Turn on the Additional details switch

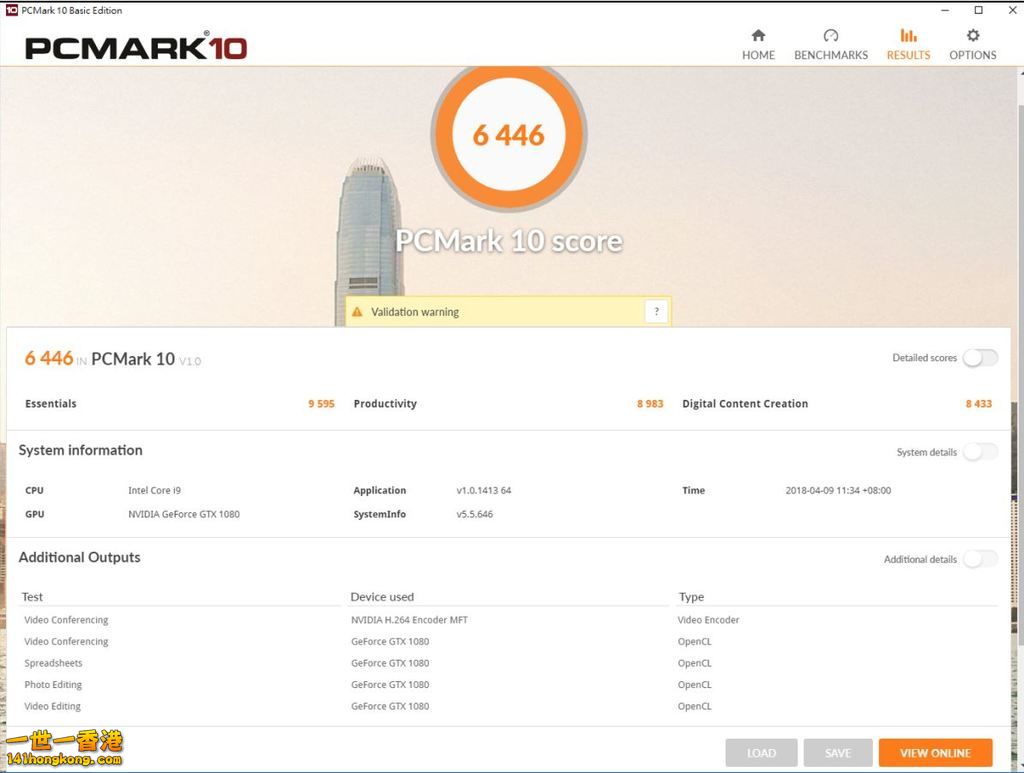[x=980, y=559]
